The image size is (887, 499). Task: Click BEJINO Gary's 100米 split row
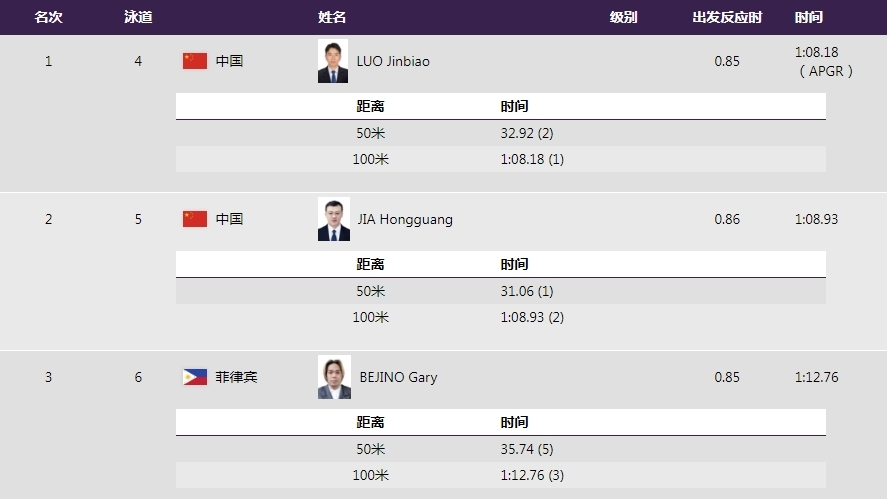pos(500,475)
